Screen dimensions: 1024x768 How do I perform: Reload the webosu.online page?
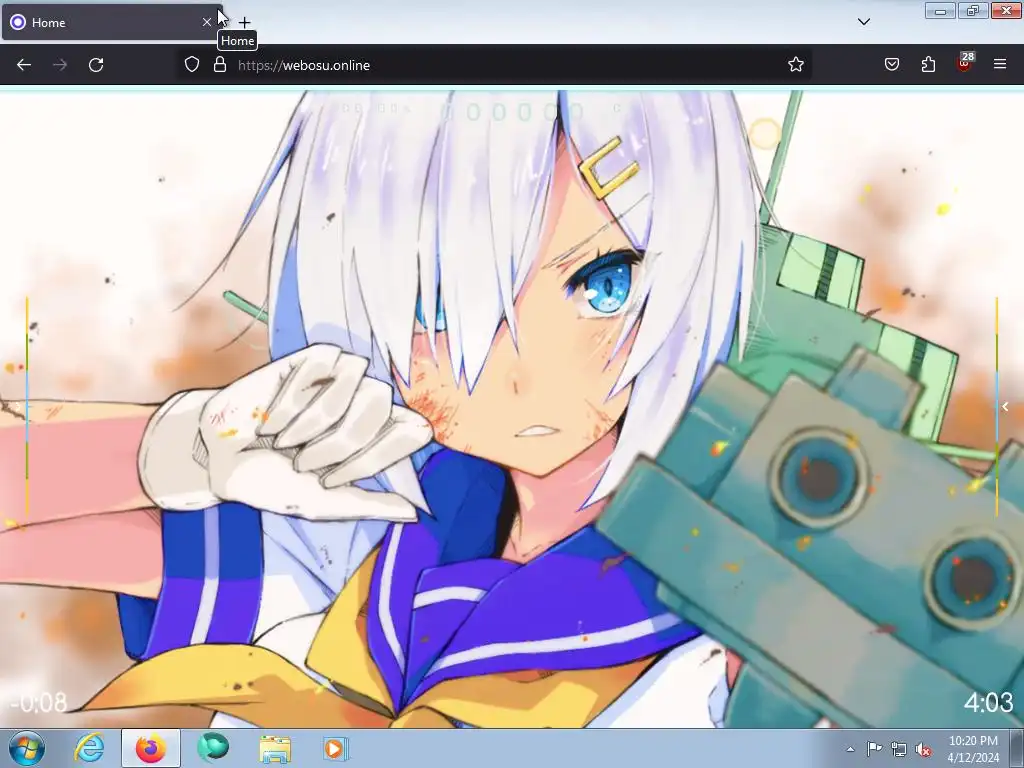(96, 65)
